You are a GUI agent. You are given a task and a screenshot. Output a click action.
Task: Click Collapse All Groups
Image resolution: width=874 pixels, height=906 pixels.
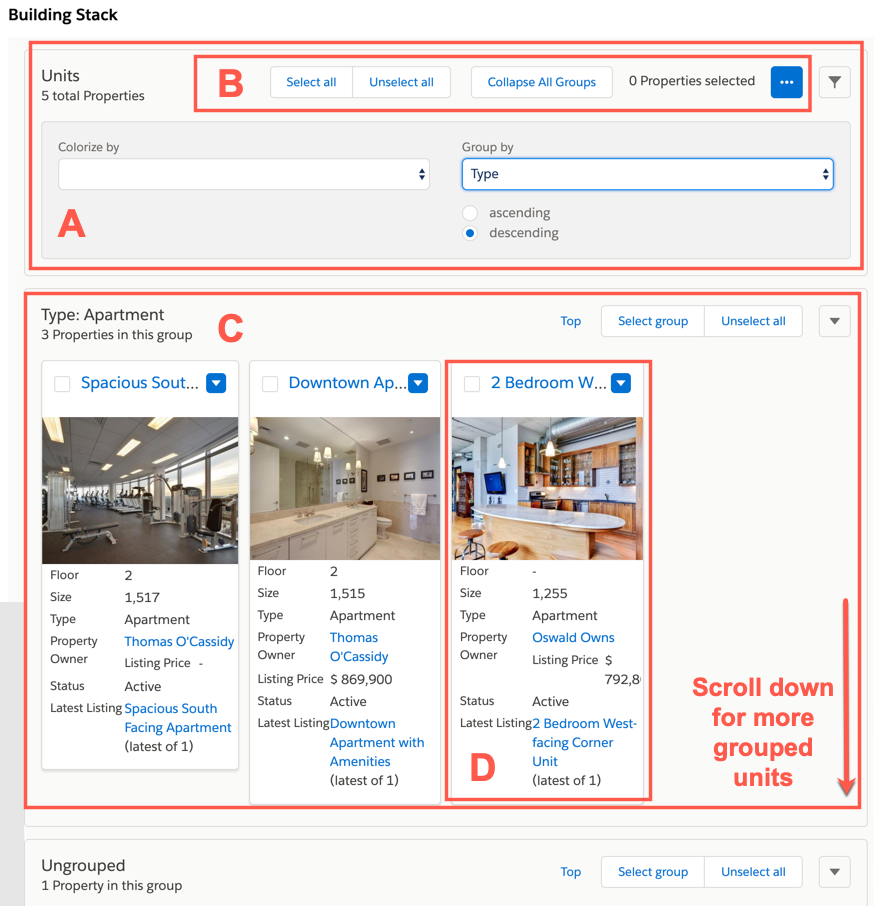pos(541,82)
